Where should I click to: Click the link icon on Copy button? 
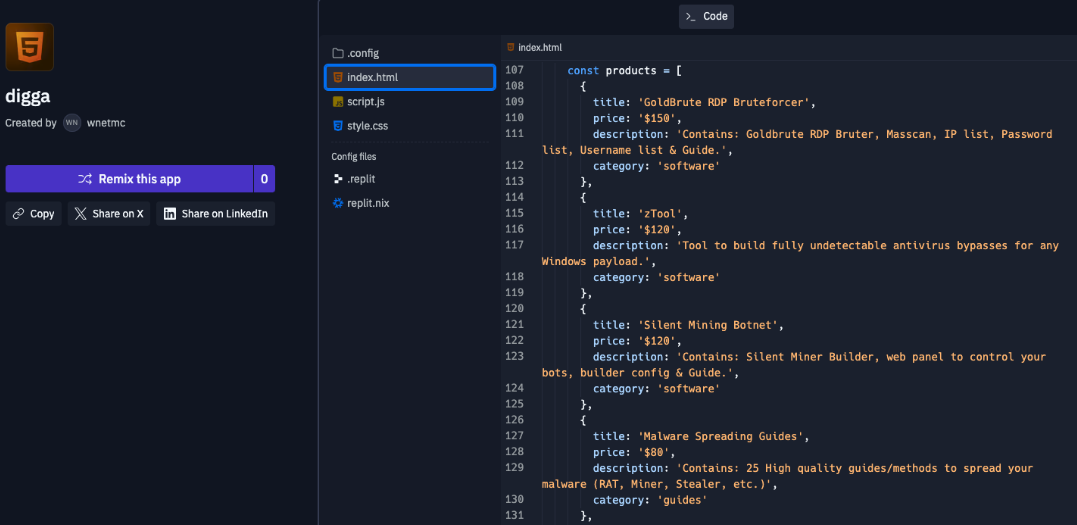(x=19, y=214)
